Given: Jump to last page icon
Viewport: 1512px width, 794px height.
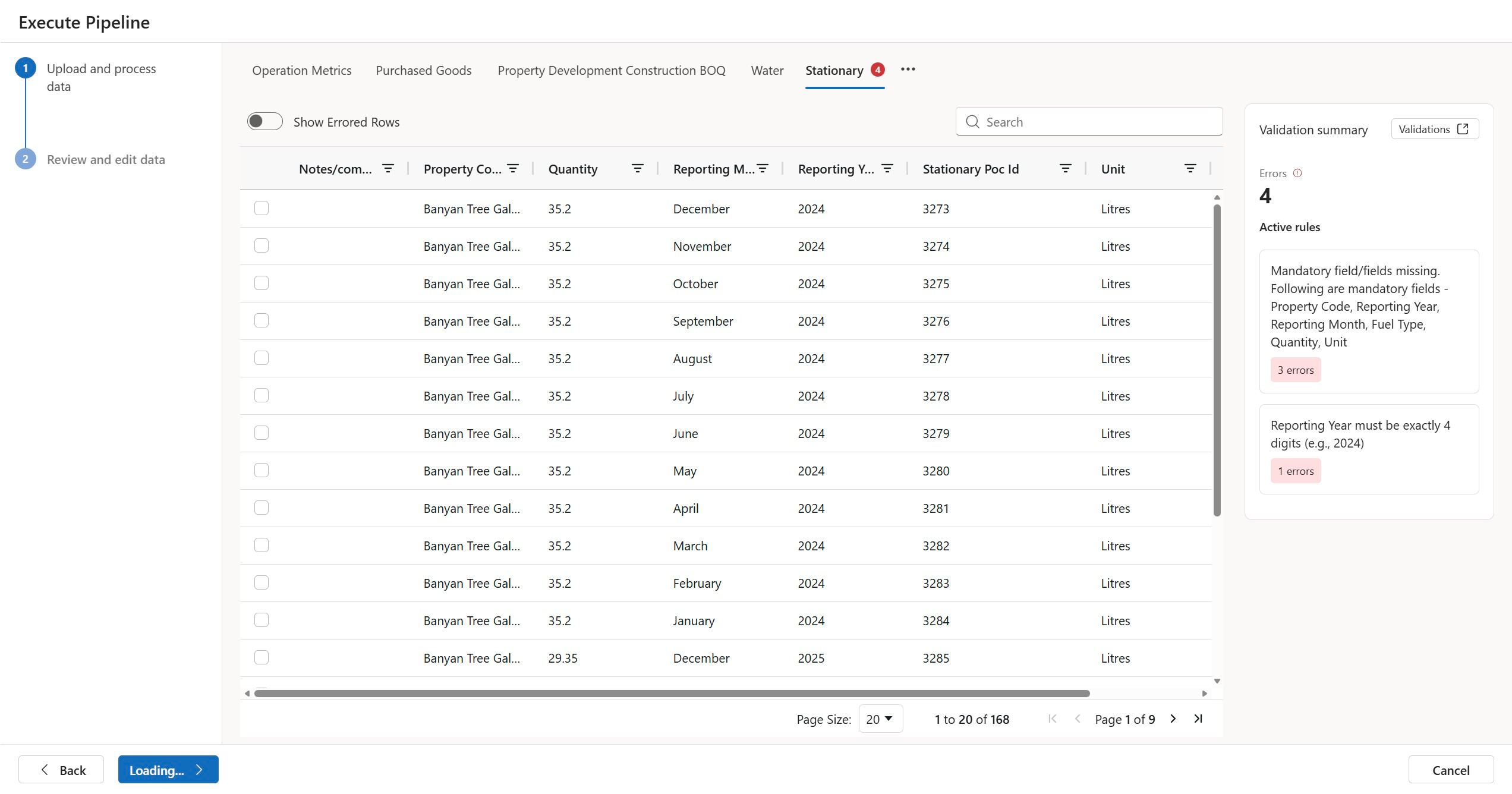Looking at the screenshot, I should point(1198,719).
